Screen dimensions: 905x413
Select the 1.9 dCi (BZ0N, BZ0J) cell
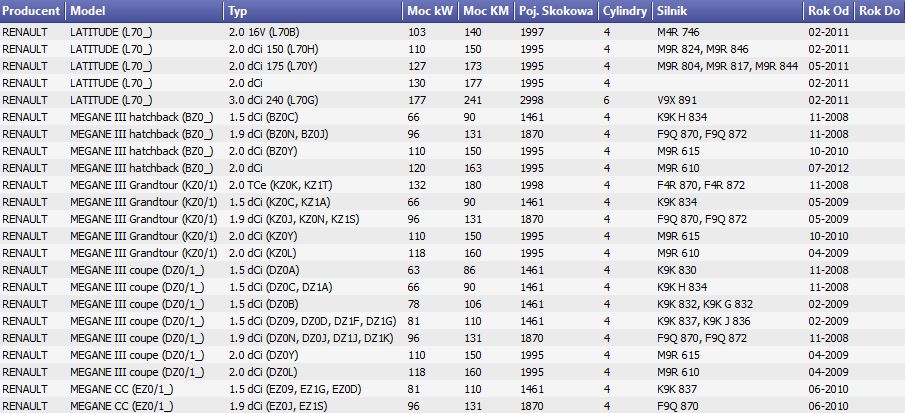tap(279, 134)
